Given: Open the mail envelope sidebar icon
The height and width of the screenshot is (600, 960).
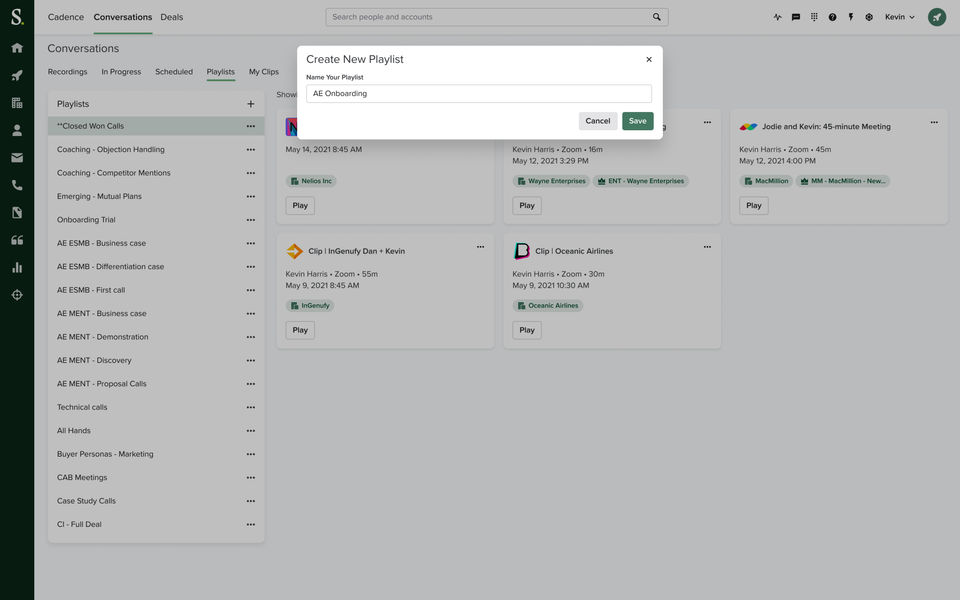Looking at the screenshot, I should tap(17, 157).
